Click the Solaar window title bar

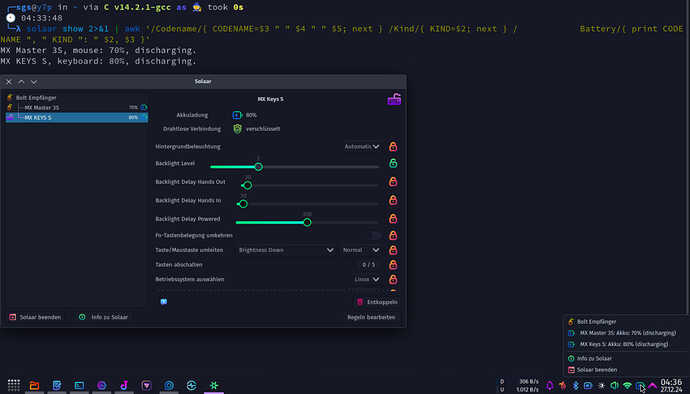(203, 81)
